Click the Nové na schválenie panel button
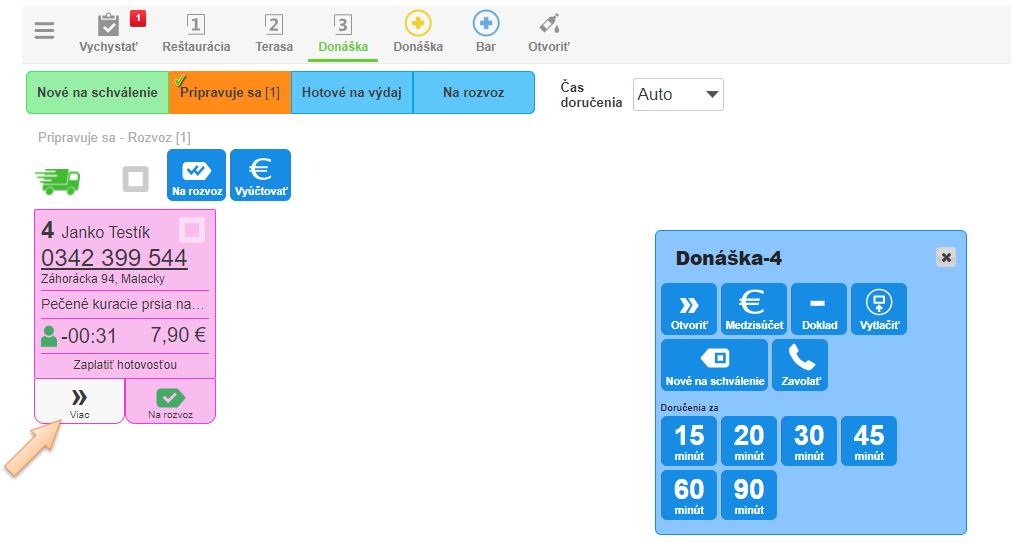The height and width of the screenshot is (560, 1017). (x=714, y=365)
